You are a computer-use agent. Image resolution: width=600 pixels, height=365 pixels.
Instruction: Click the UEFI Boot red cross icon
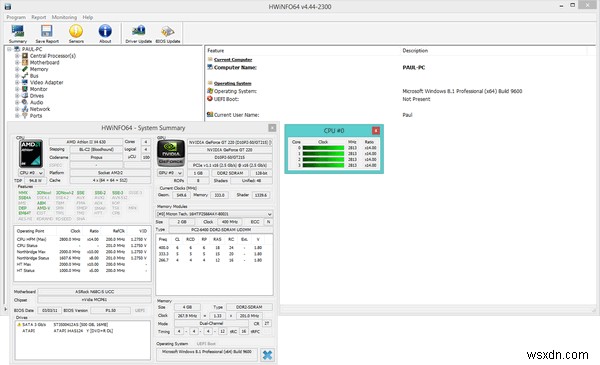pyautogui.click(x=210, y=99)
